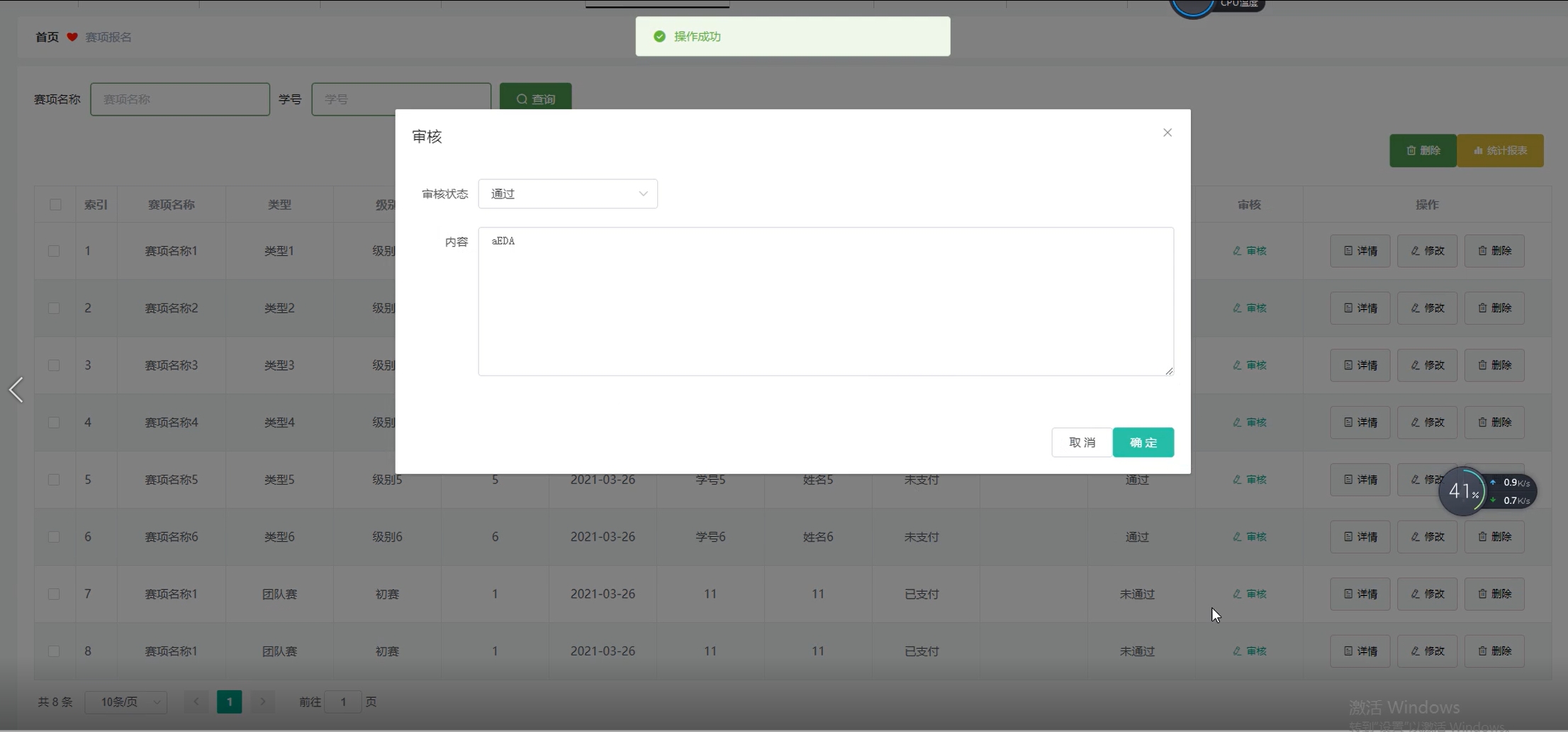Check the checkbox for row 4

[x=54, y=422]
